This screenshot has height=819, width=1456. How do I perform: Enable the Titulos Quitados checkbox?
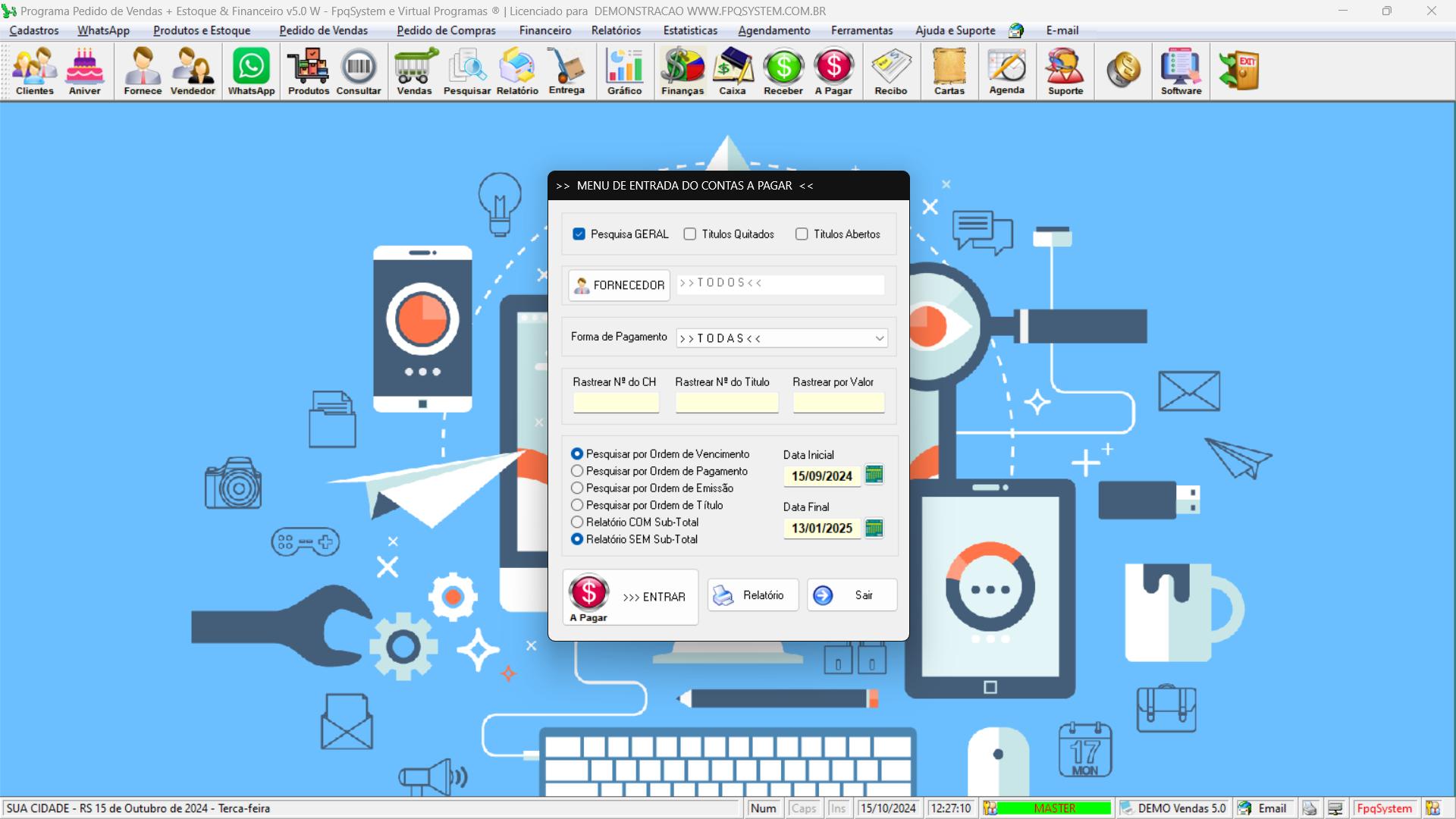click(690, 234)
